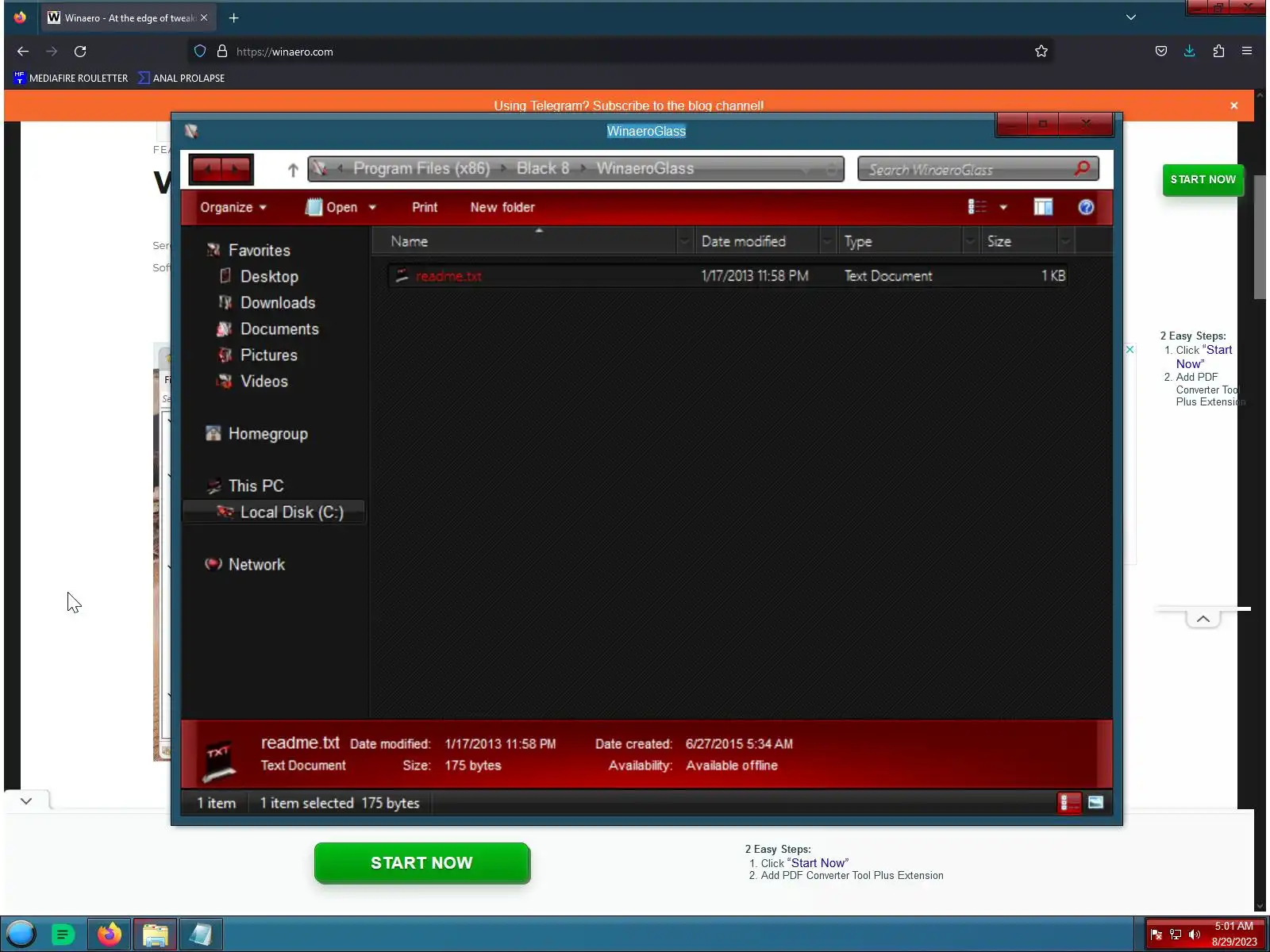Click the Start orb on taskbar
Screen dimensions: 1270x952
[21, 934]
